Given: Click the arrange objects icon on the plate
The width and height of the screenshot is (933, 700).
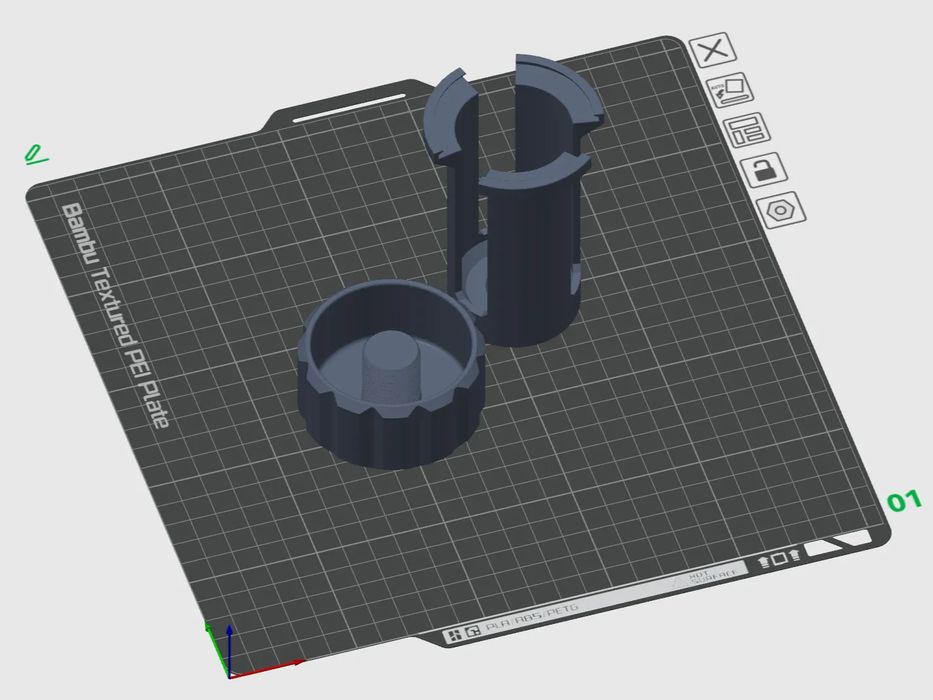Looking at the screenshot, I should tap(747, 129).
